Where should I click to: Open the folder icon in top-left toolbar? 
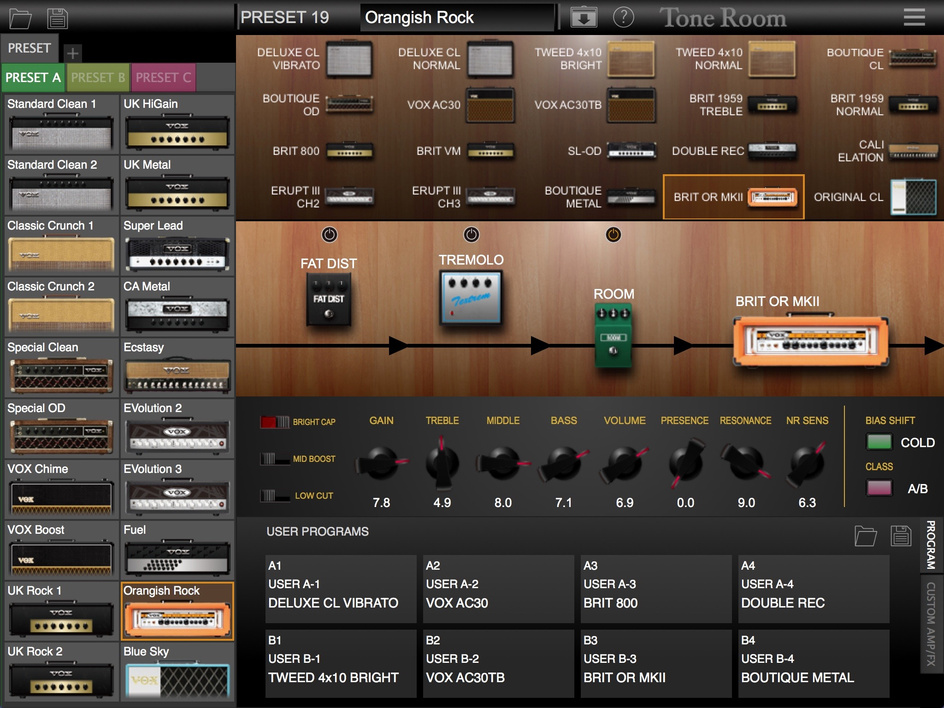(x=20, y=17)
